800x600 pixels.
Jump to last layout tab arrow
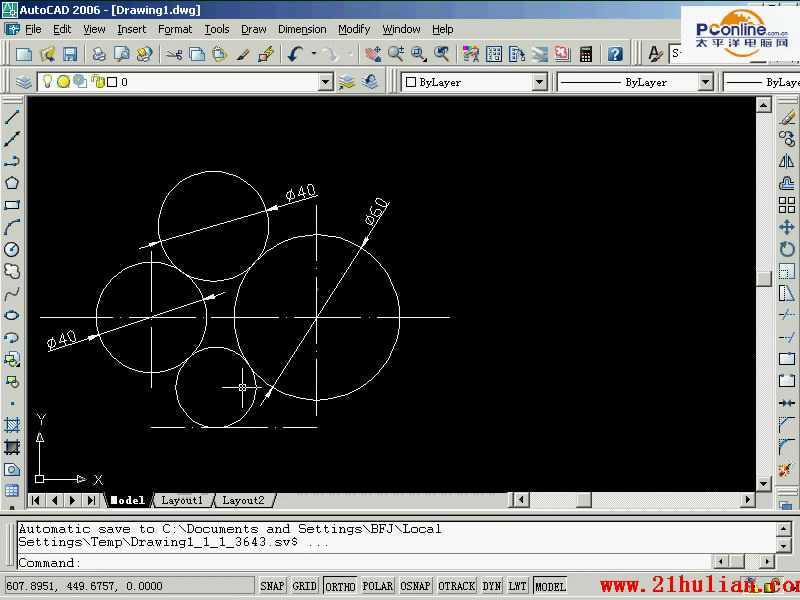tap(91, 500)
